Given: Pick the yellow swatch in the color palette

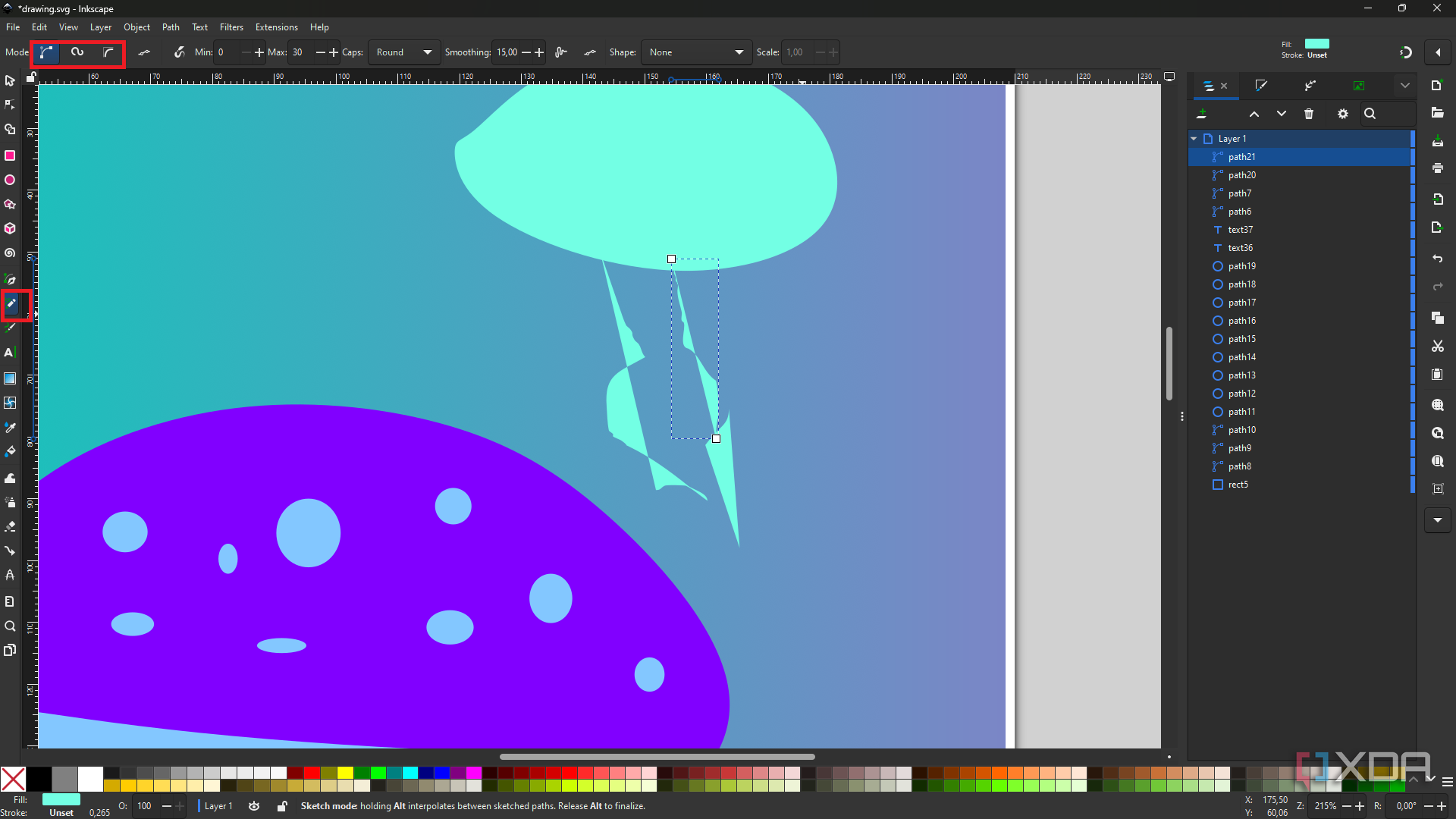Looking at the screenshot, I should (345, 773).
